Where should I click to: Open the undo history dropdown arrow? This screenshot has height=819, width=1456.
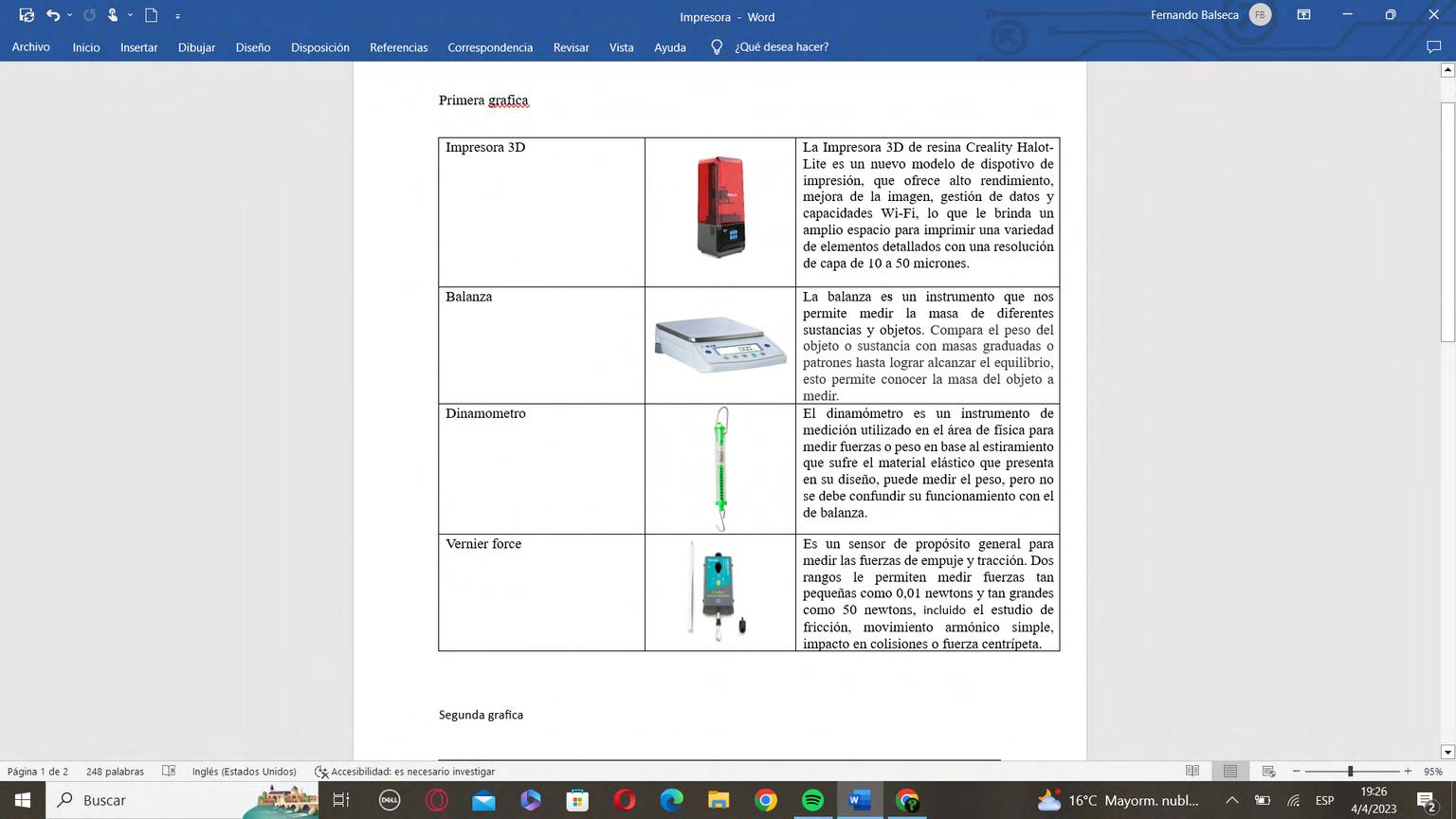[69, 15]
